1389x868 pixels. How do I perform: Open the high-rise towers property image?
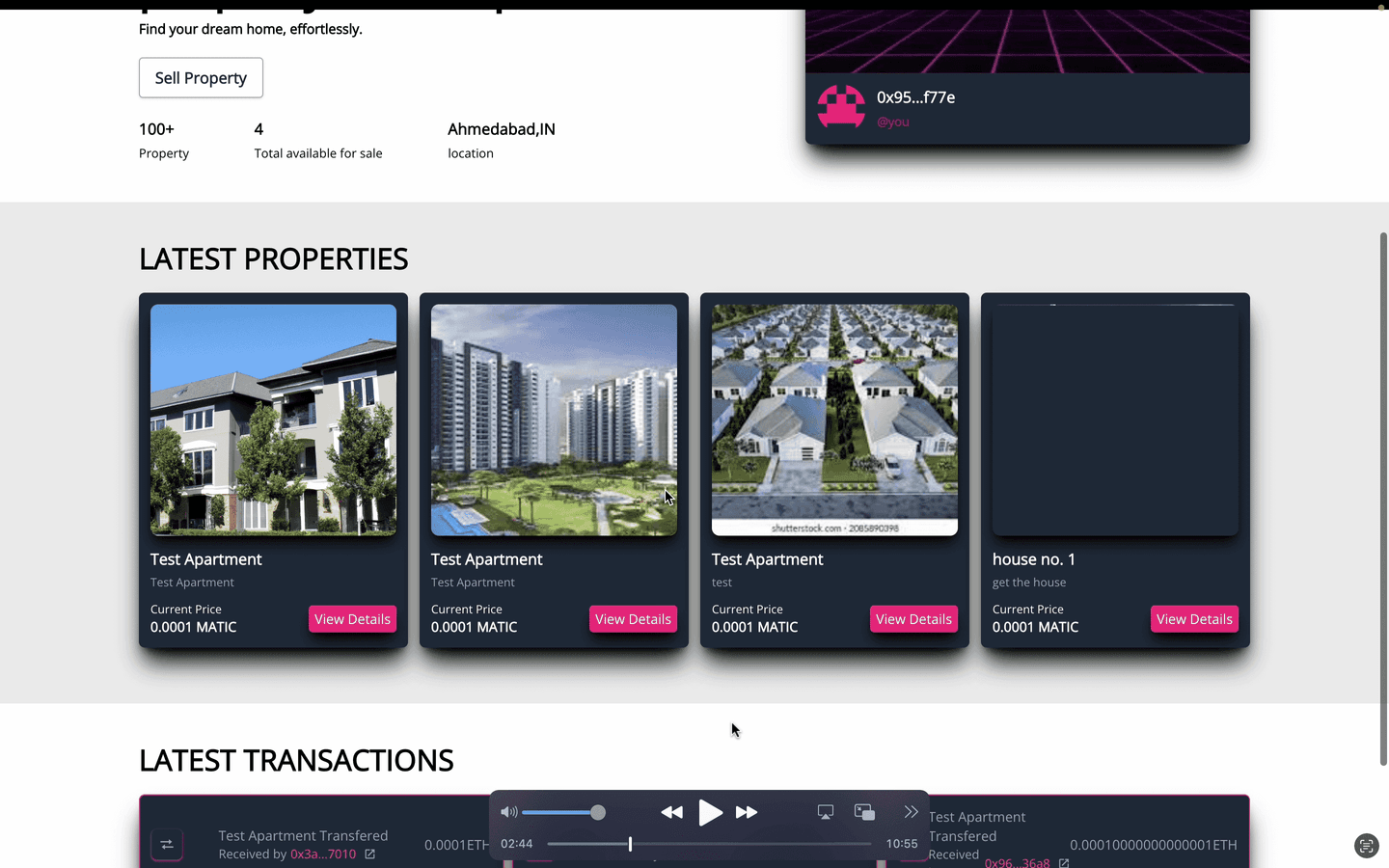coord(554,420)
